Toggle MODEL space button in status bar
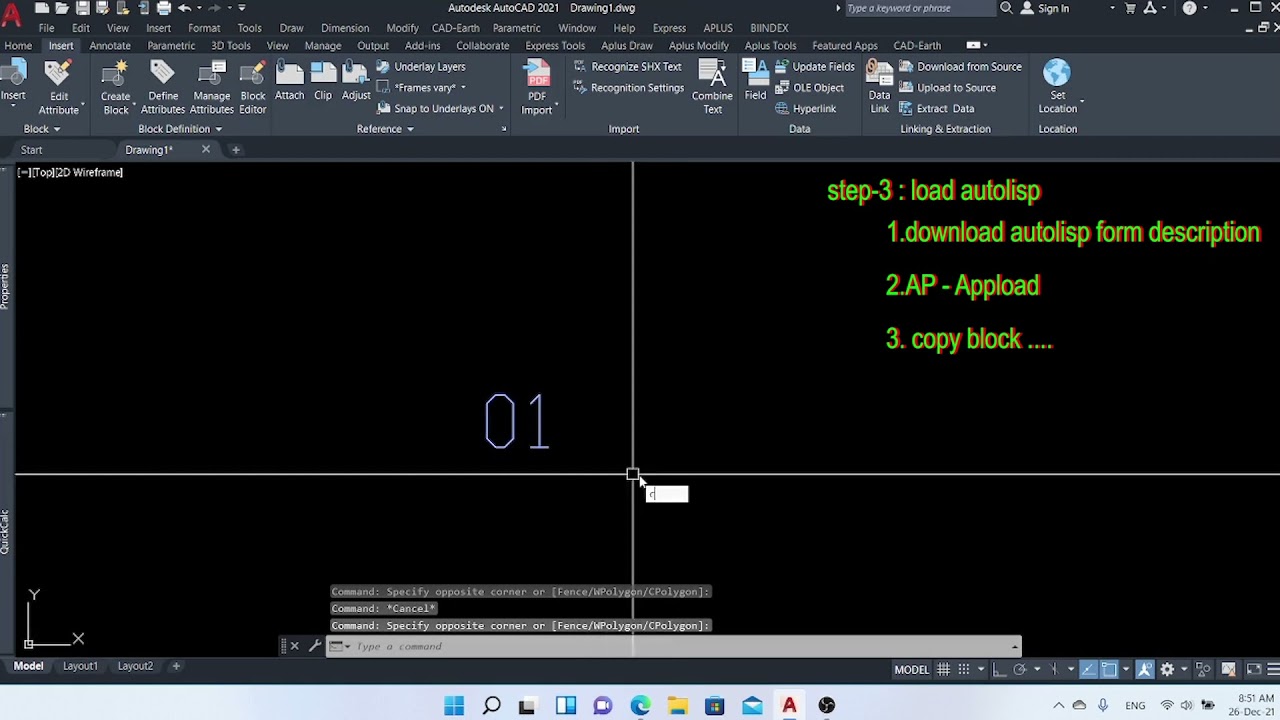Screen dimensions: 1280x720 pos(911,669)
